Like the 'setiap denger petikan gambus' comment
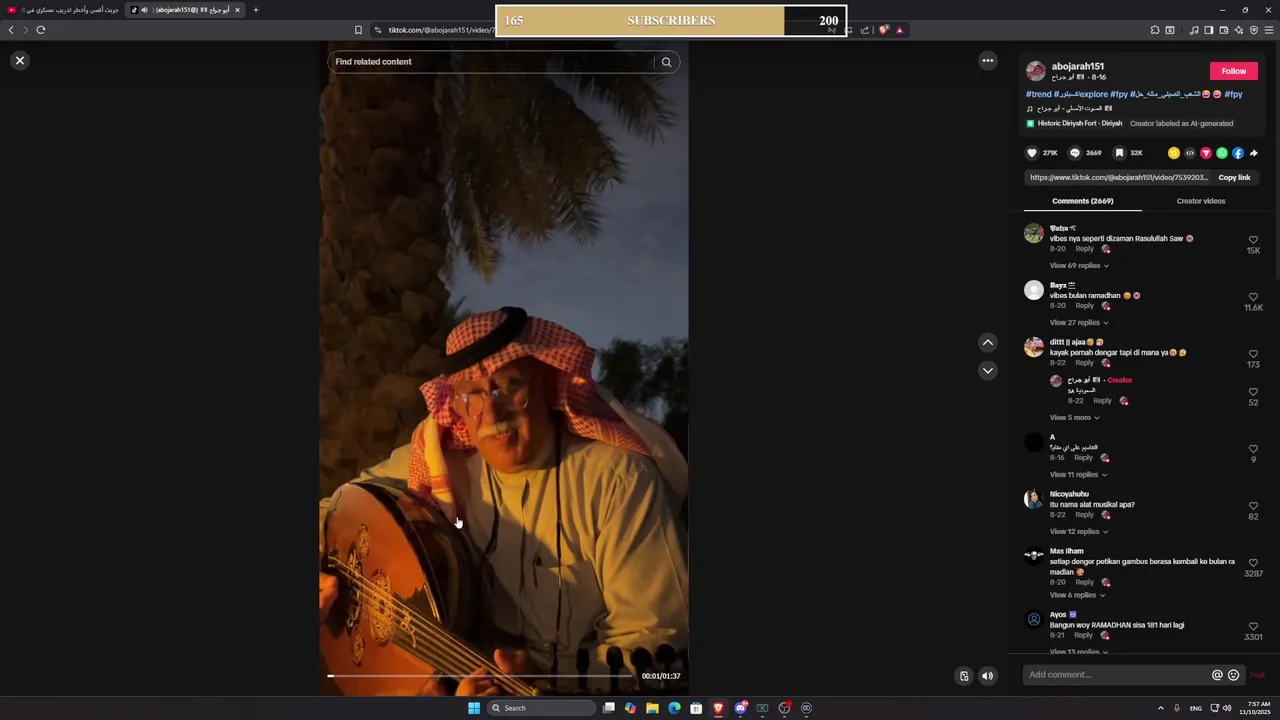 coord(1253,563)
